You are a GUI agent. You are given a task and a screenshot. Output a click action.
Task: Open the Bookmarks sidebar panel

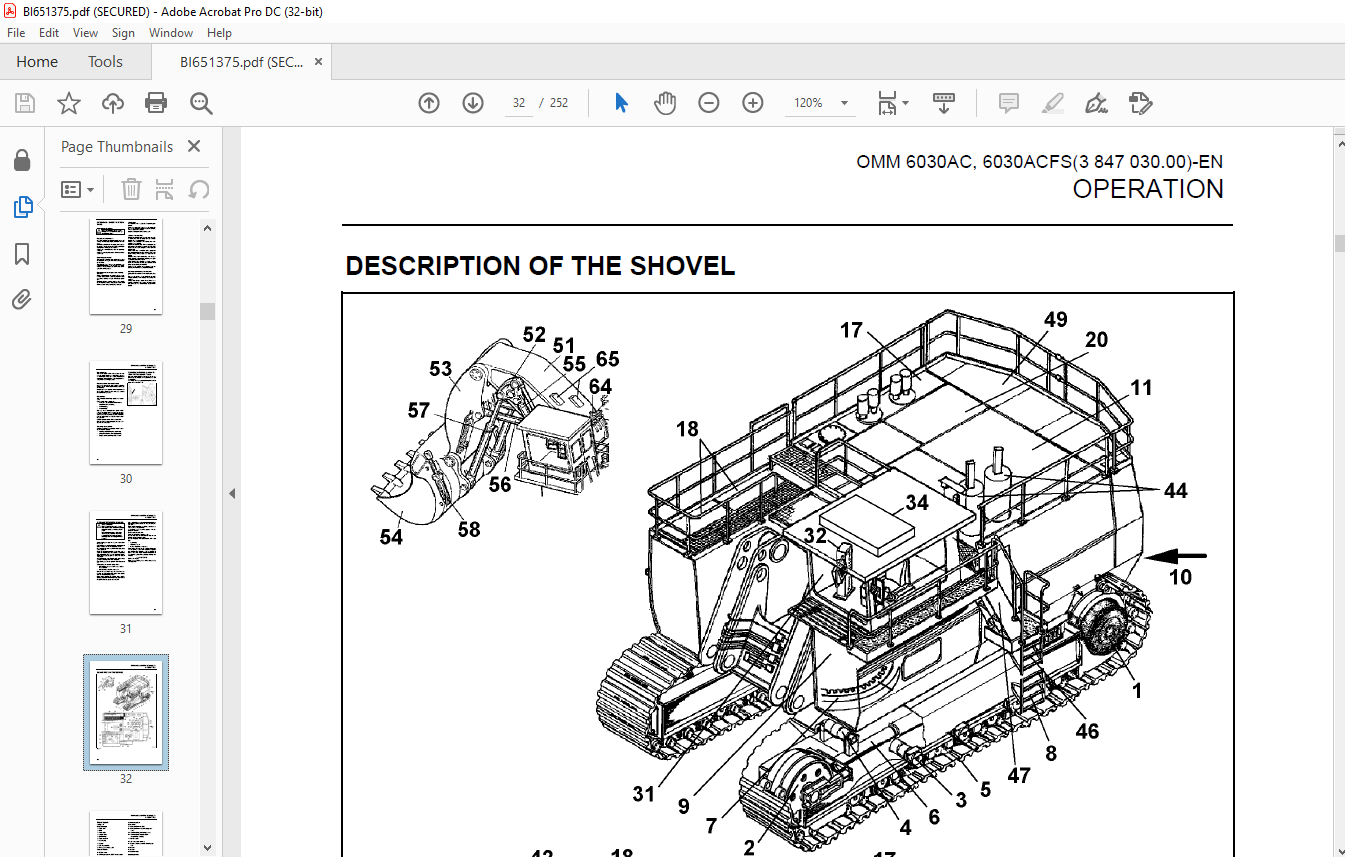[22, 253]
